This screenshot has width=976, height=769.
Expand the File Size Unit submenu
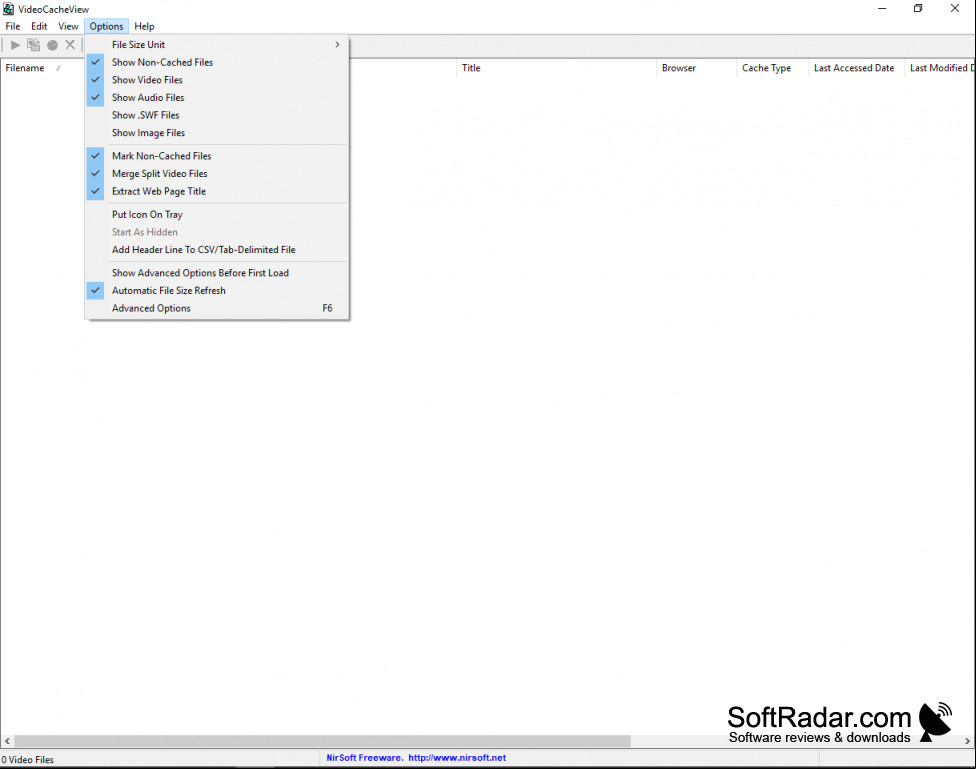tap(217, 45)
